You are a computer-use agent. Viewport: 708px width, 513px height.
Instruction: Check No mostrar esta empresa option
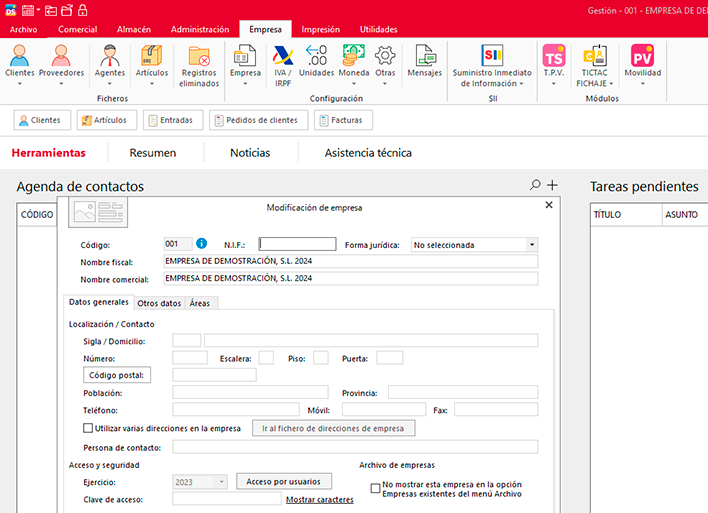tap(375, 488)
